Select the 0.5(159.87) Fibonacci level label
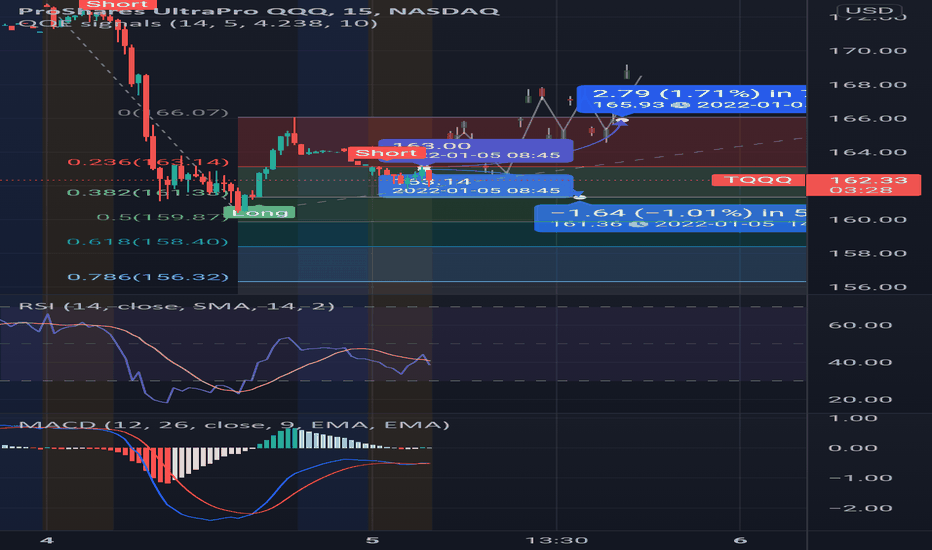Viewport: 932px width, 550px height. pos(162,216)
